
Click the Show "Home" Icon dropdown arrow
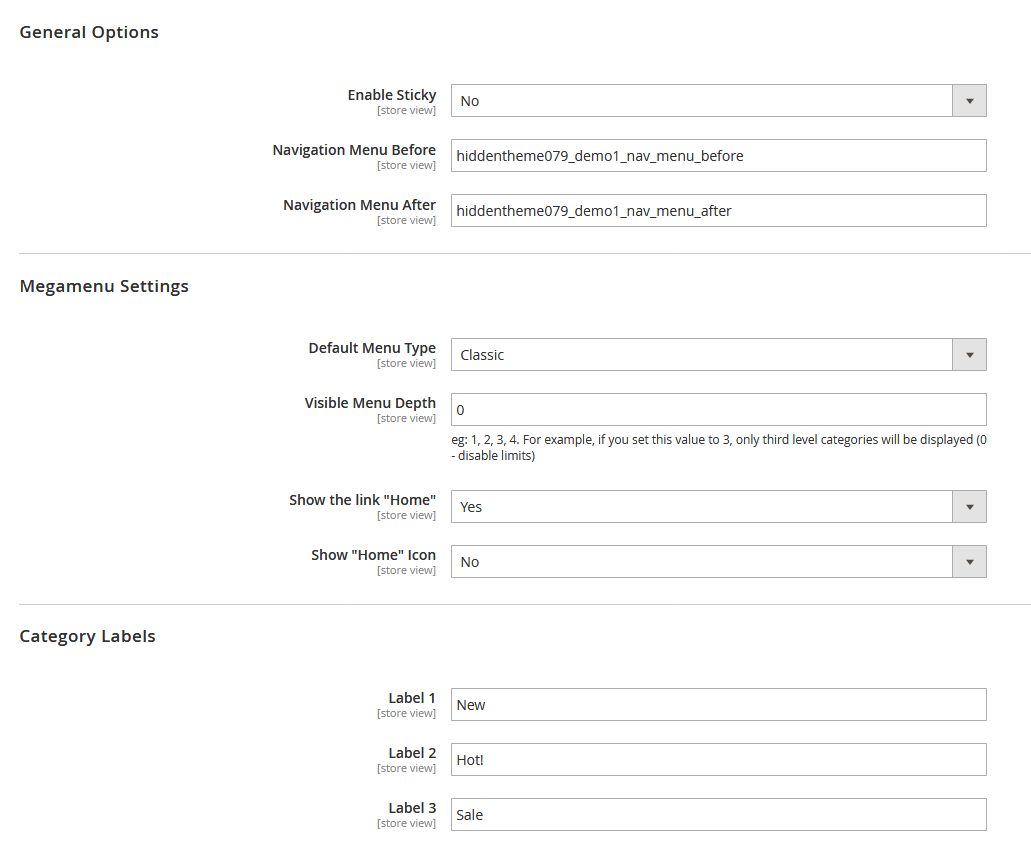coord(968,561)
